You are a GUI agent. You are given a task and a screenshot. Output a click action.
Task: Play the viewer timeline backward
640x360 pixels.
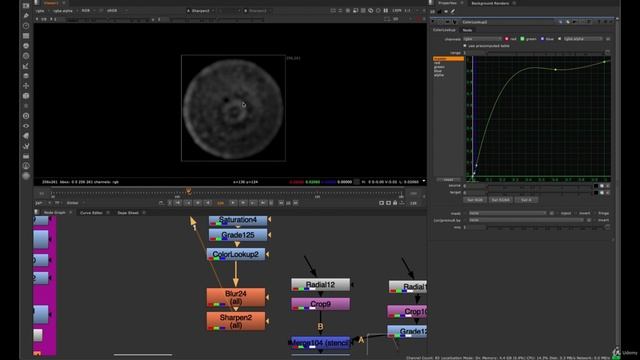pos(208,203)
